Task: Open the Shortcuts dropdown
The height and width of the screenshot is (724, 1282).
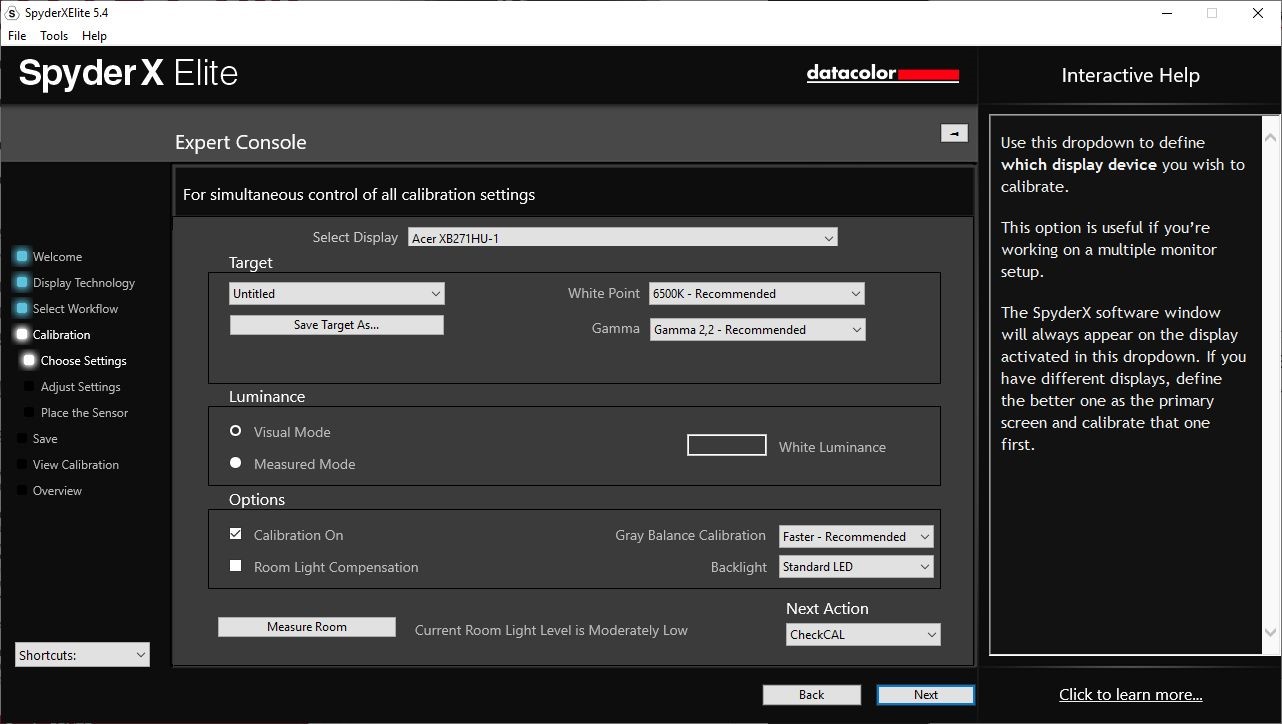Action: click(x=82, y=655)
